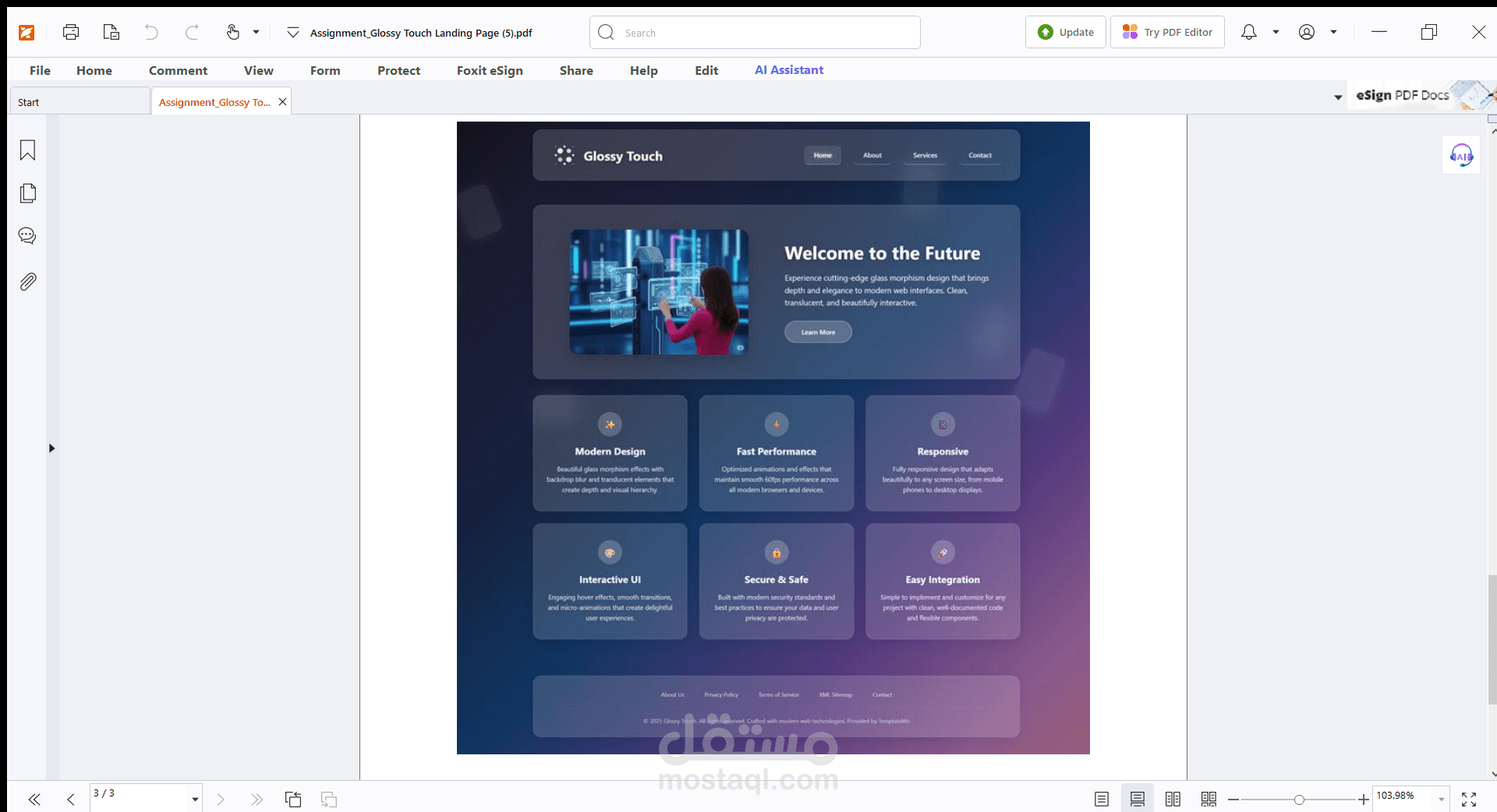
Task: Open the Edit tab
Action: (706, 70)
